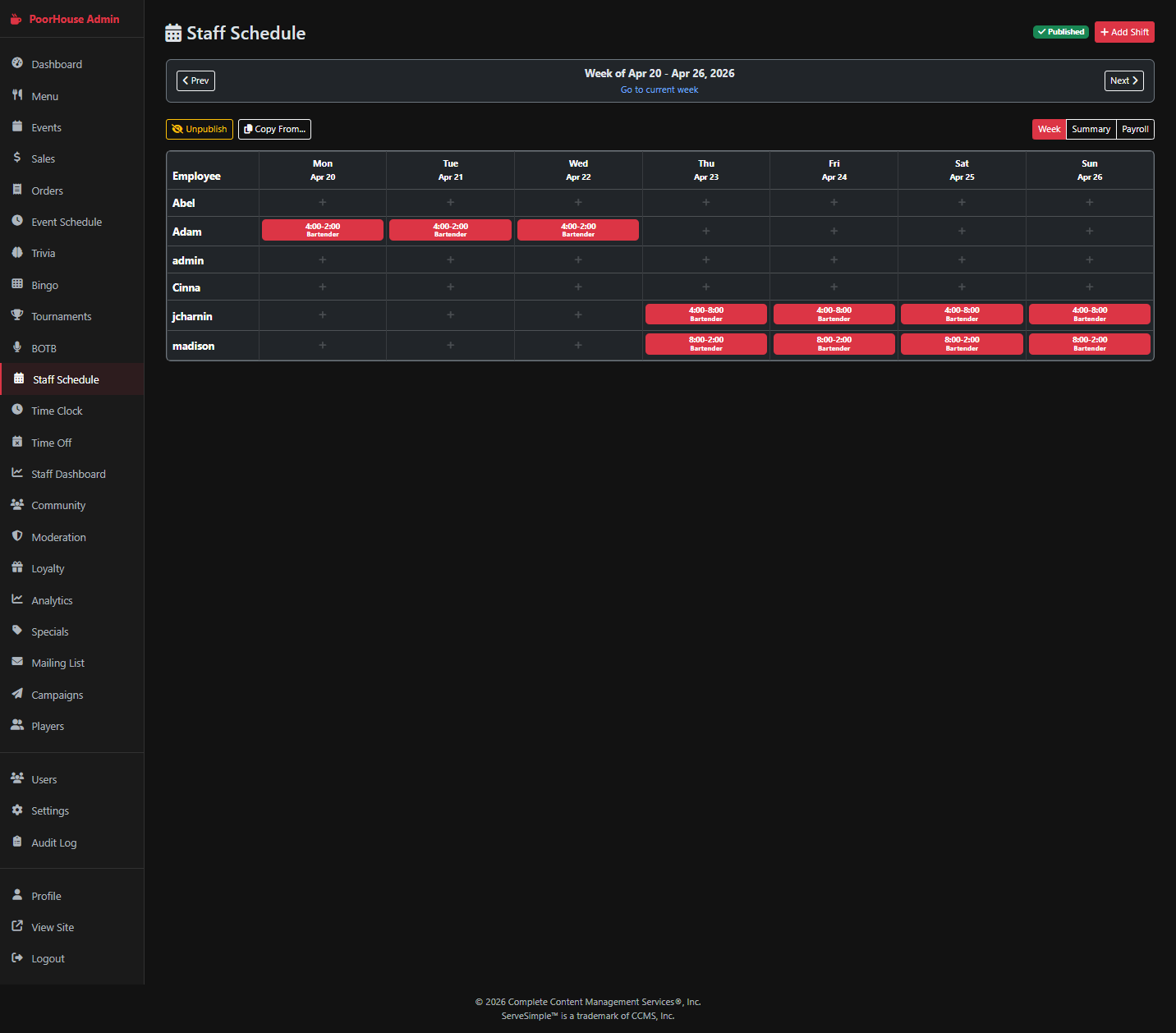Image resolution: width=1176 pixels, height=1033 pixels.
Task: Switch to the Payroll view tab
Action: pos(1135,129)
